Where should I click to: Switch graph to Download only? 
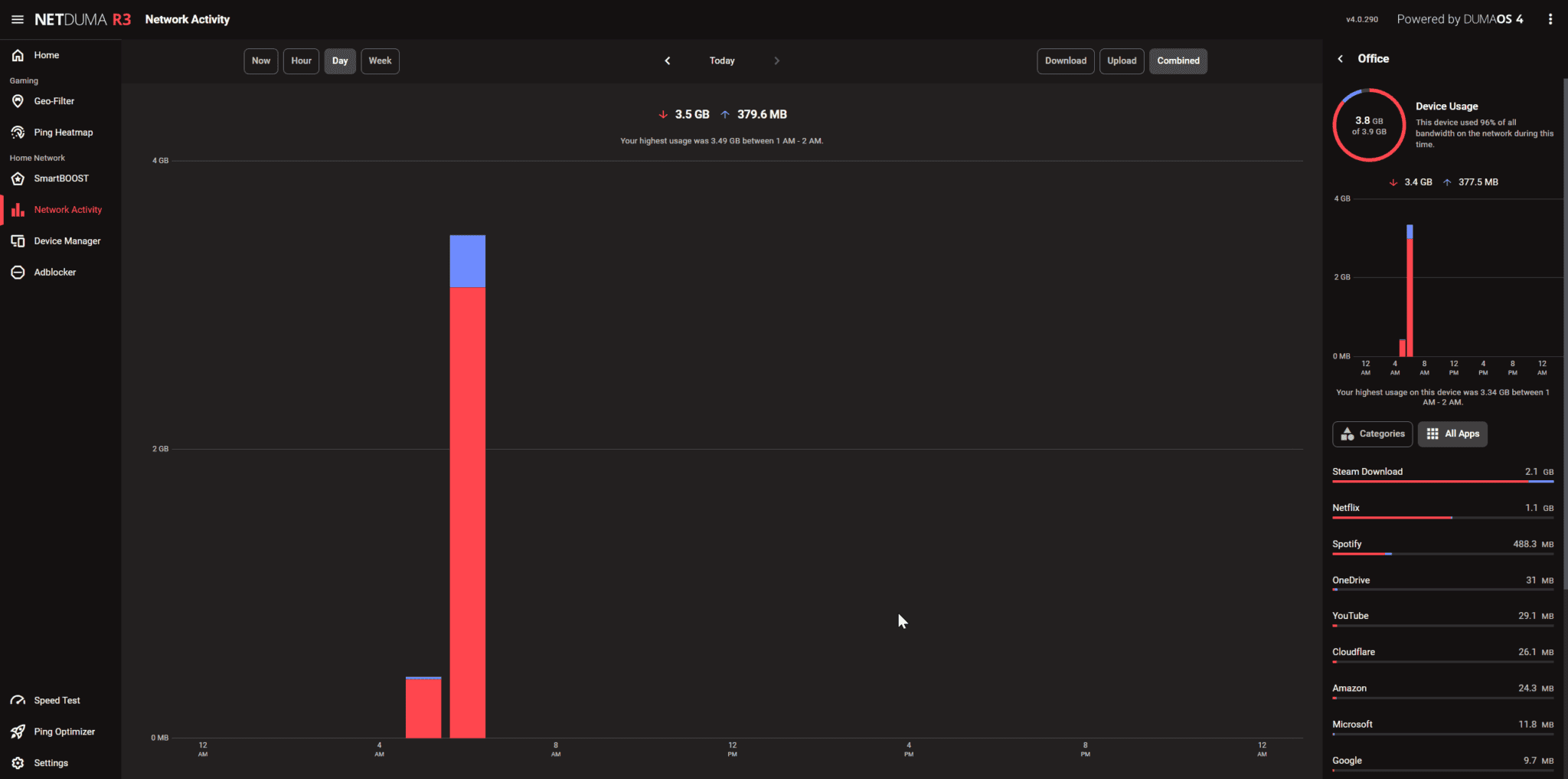click(1065, 61)
